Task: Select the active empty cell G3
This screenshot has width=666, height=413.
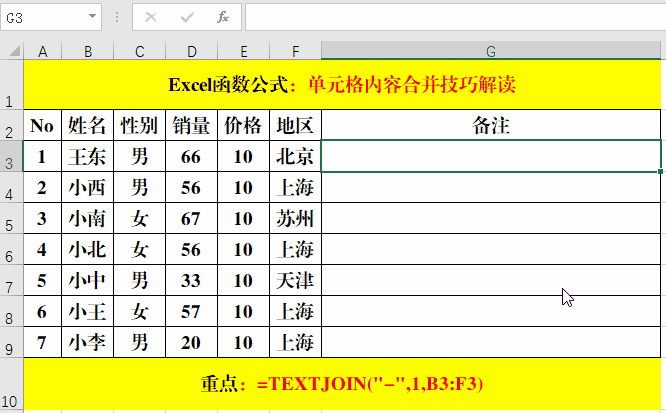Action: pyautogui.click(x=491, y=156)
